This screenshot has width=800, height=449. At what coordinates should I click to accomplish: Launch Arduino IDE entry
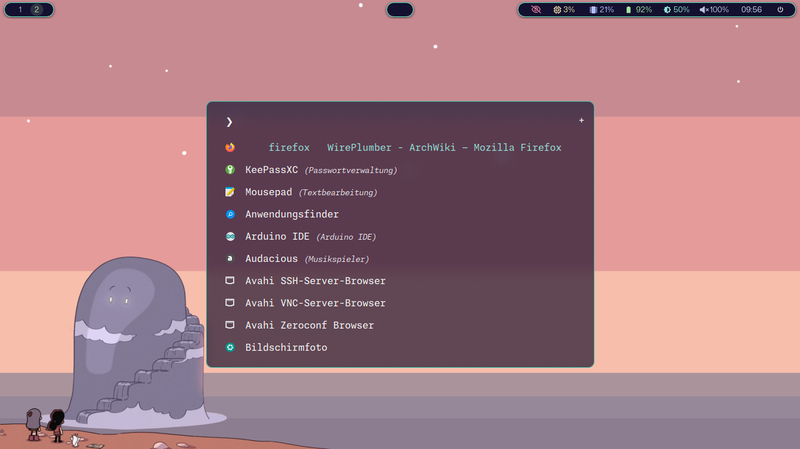pyautogui.click(x=400, y=236)
